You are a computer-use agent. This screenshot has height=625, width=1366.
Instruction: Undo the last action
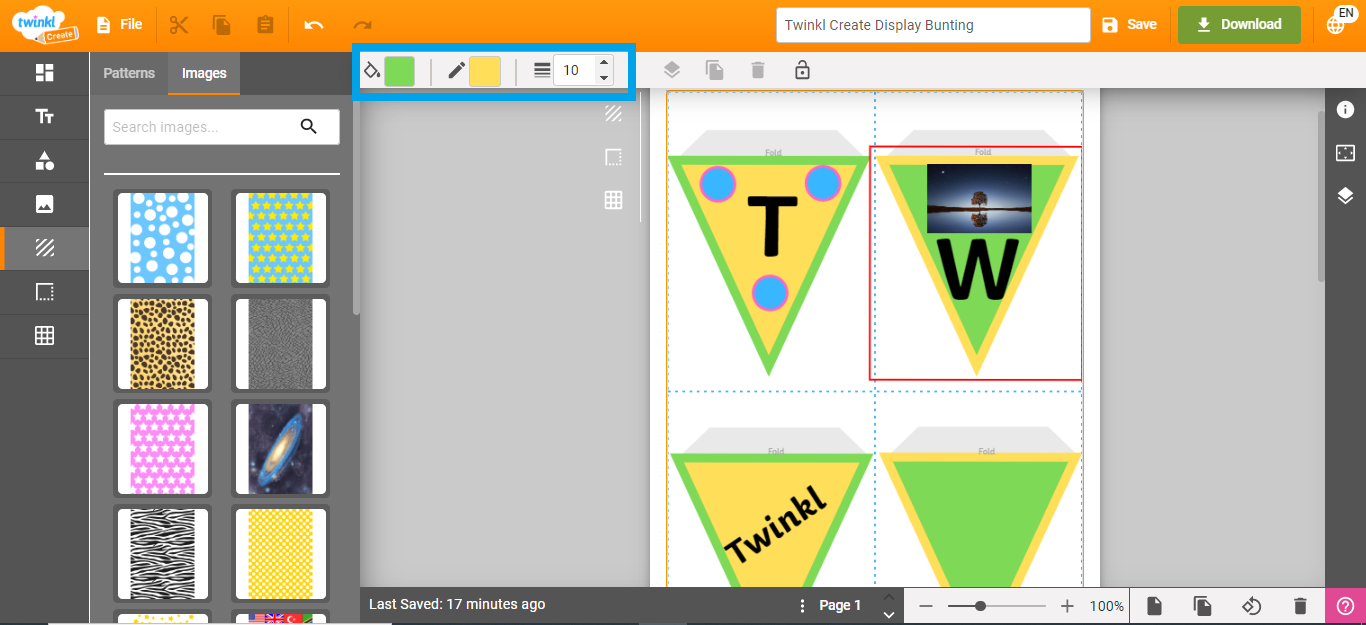click(x=314, y=25)
